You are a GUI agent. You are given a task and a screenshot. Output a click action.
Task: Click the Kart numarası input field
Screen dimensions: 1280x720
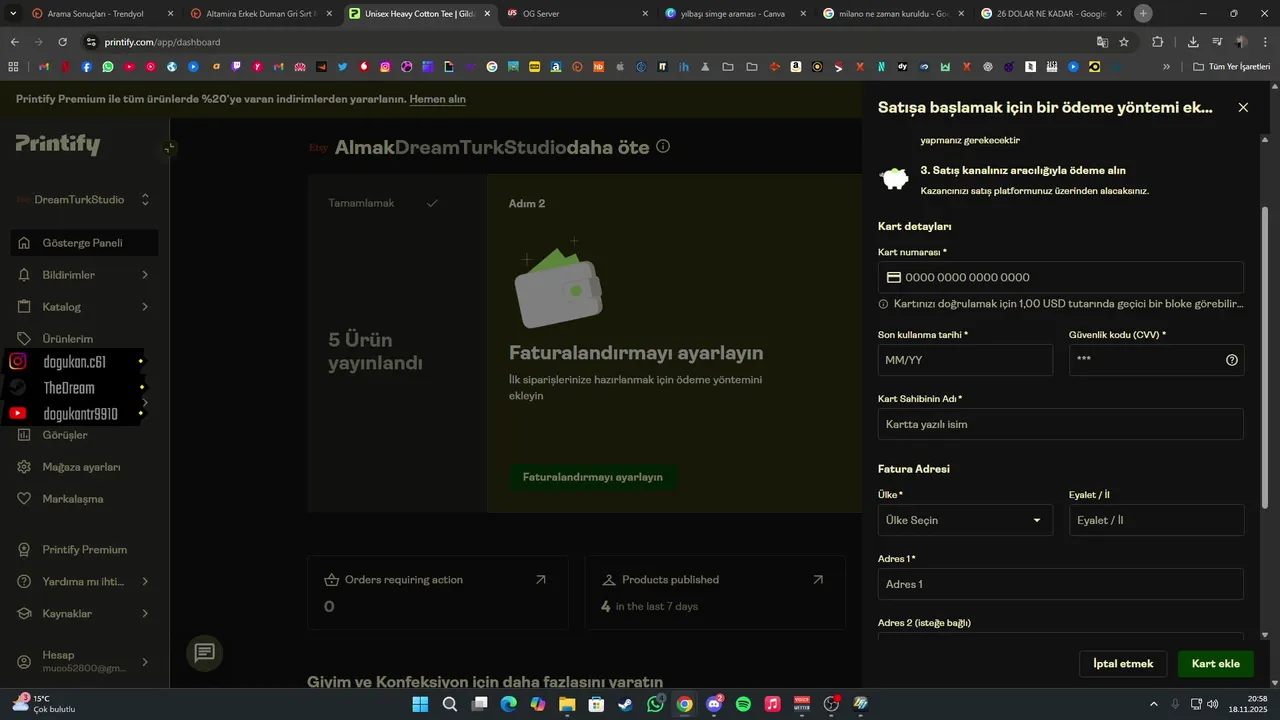pyautogui.click(x=1060, y=277)
